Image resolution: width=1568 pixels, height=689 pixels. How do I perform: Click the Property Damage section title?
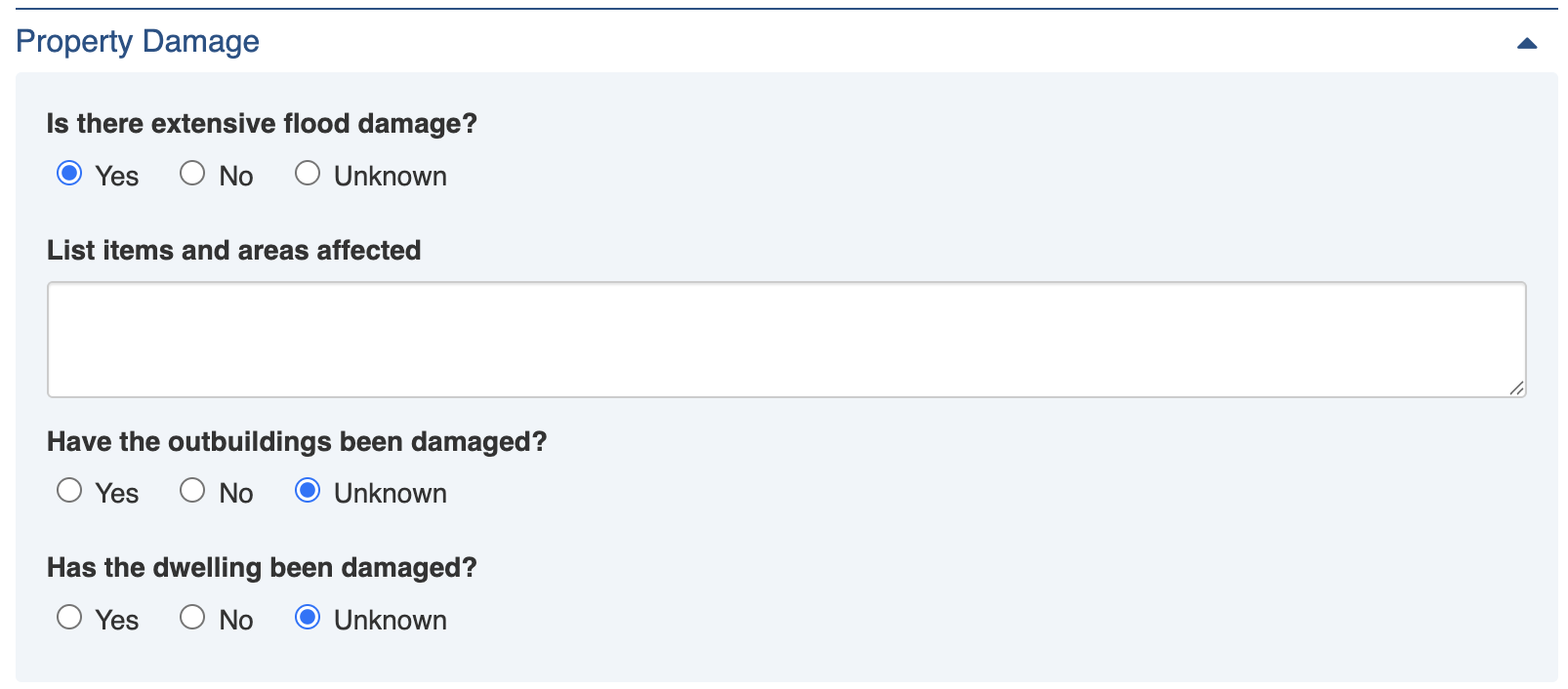(138, 41)
